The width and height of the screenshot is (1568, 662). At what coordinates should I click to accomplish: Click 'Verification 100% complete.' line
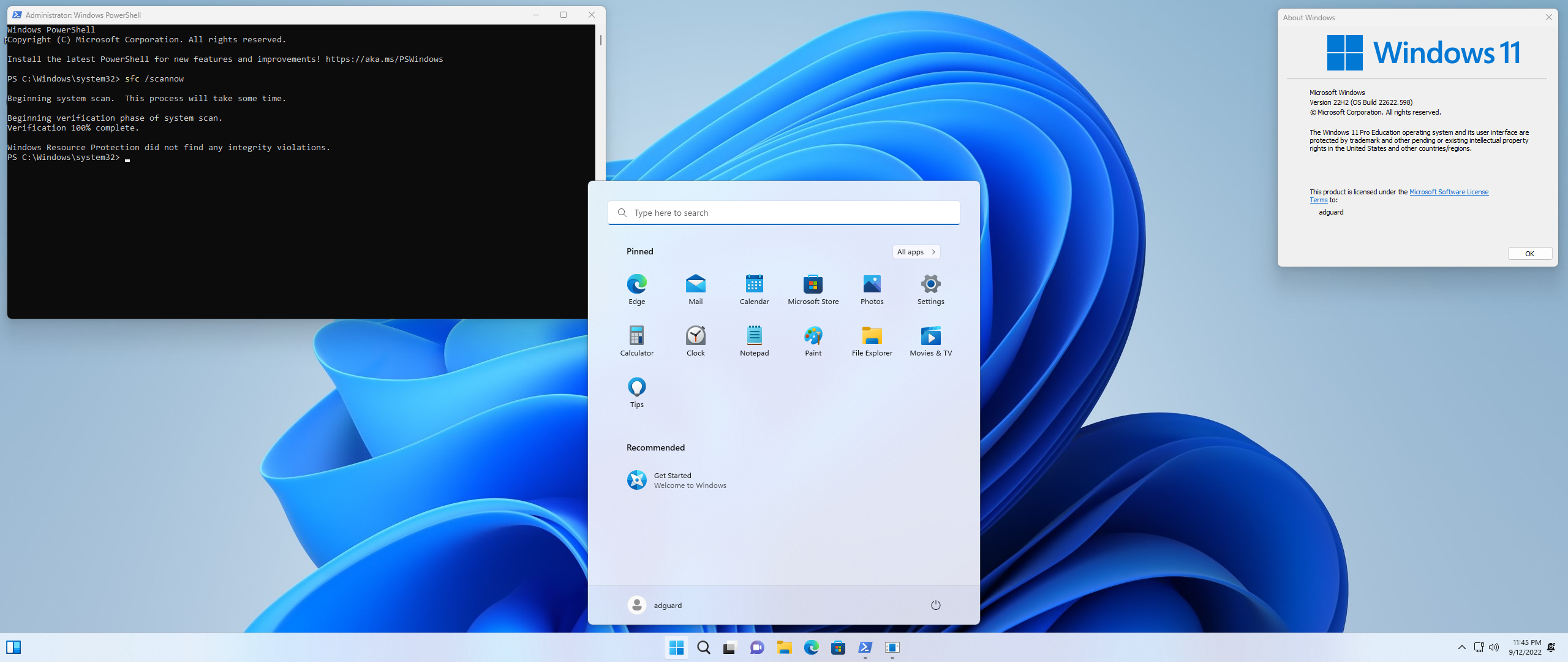73,128
